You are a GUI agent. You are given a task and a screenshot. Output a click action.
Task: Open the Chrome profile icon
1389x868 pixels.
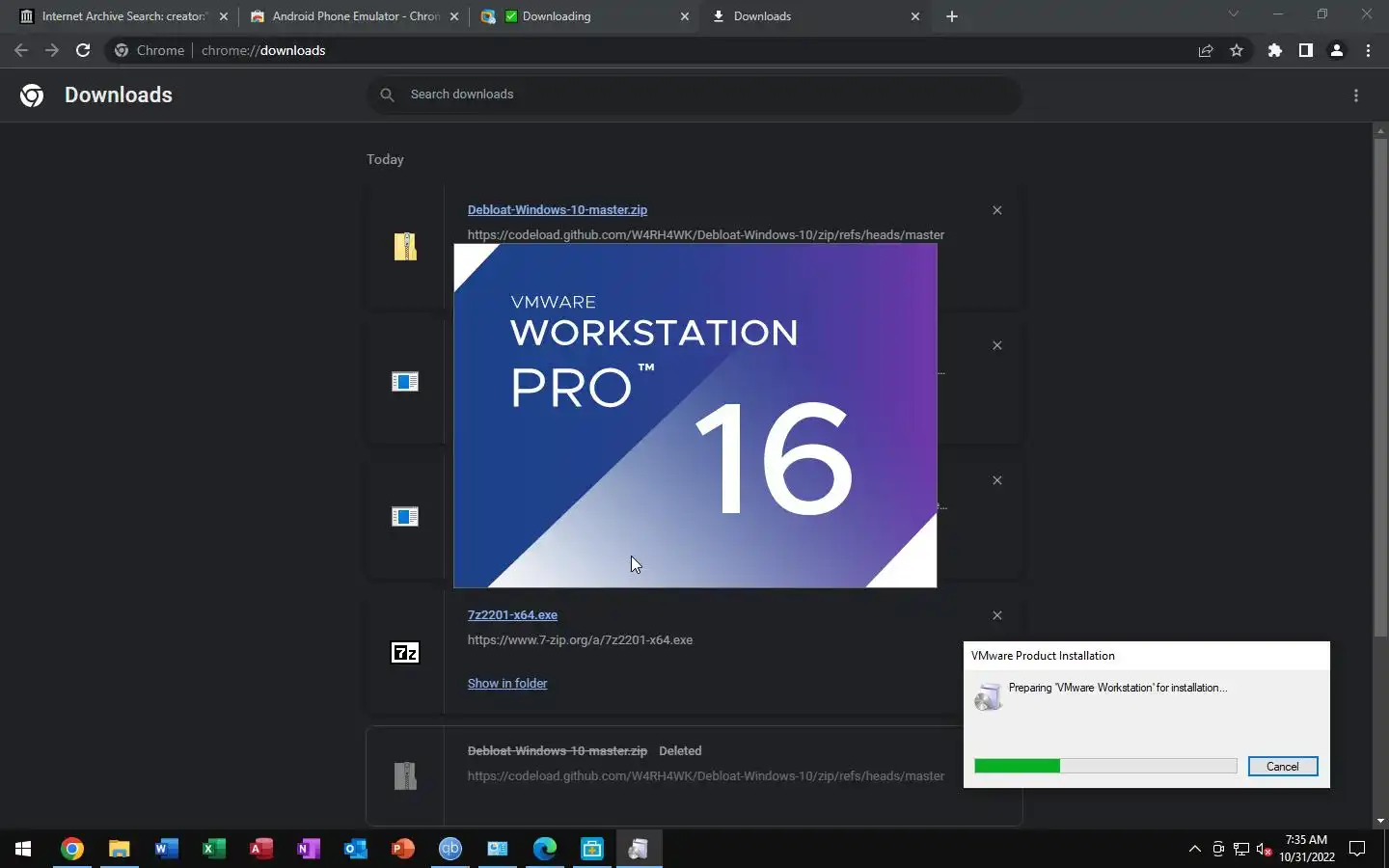pos(1337,50)
